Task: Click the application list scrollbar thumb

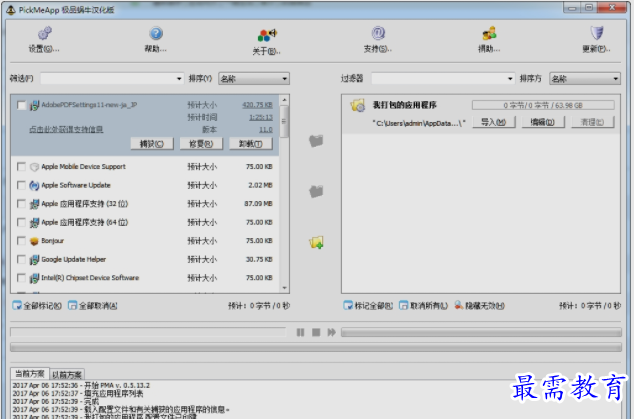Action: [x=284, y=121]
